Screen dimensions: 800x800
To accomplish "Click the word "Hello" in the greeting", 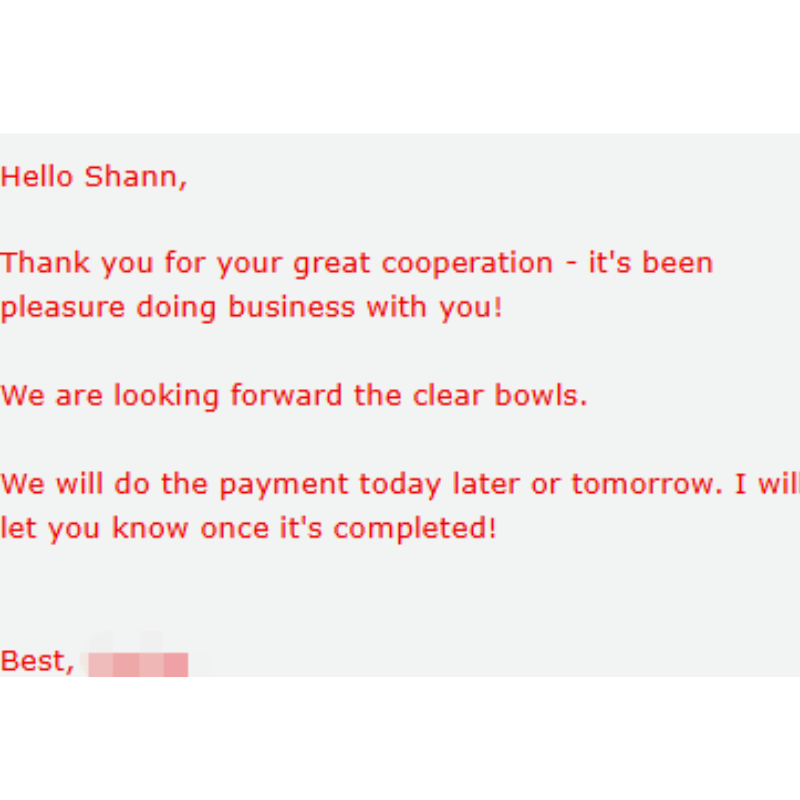I will [x=38, y=177].
